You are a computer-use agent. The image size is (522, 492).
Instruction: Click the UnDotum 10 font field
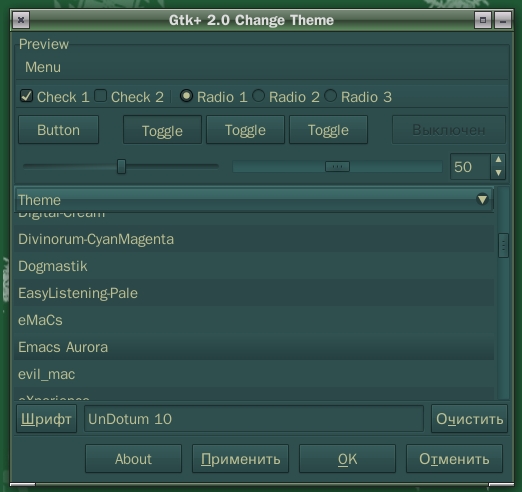point(254,419)
